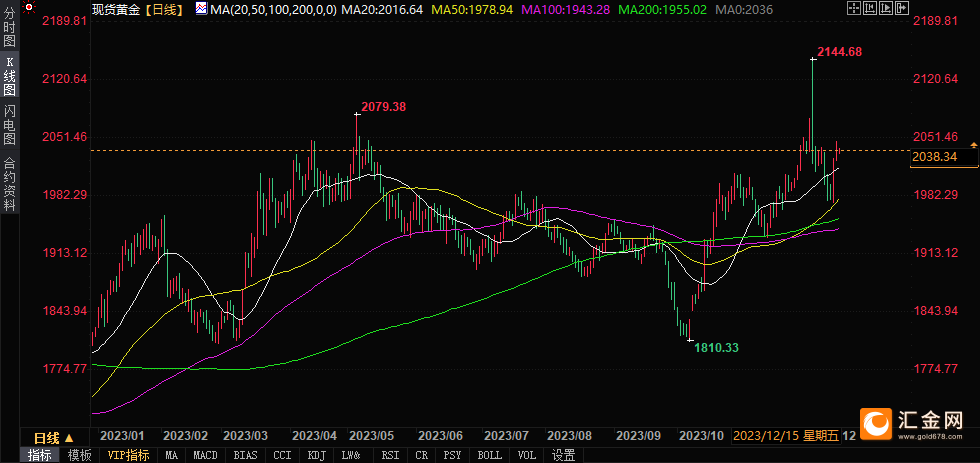Click the 2023/10 timeline label
The image size is (980, 463).
click(x=701, y=435)
